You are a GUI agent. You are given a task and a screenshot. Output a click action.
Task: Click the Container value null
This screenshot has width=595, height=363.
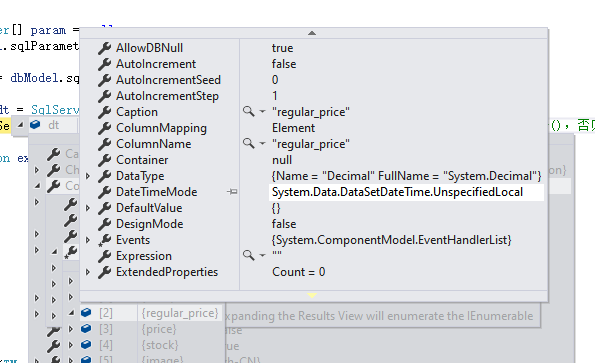(x=282, y=160)
